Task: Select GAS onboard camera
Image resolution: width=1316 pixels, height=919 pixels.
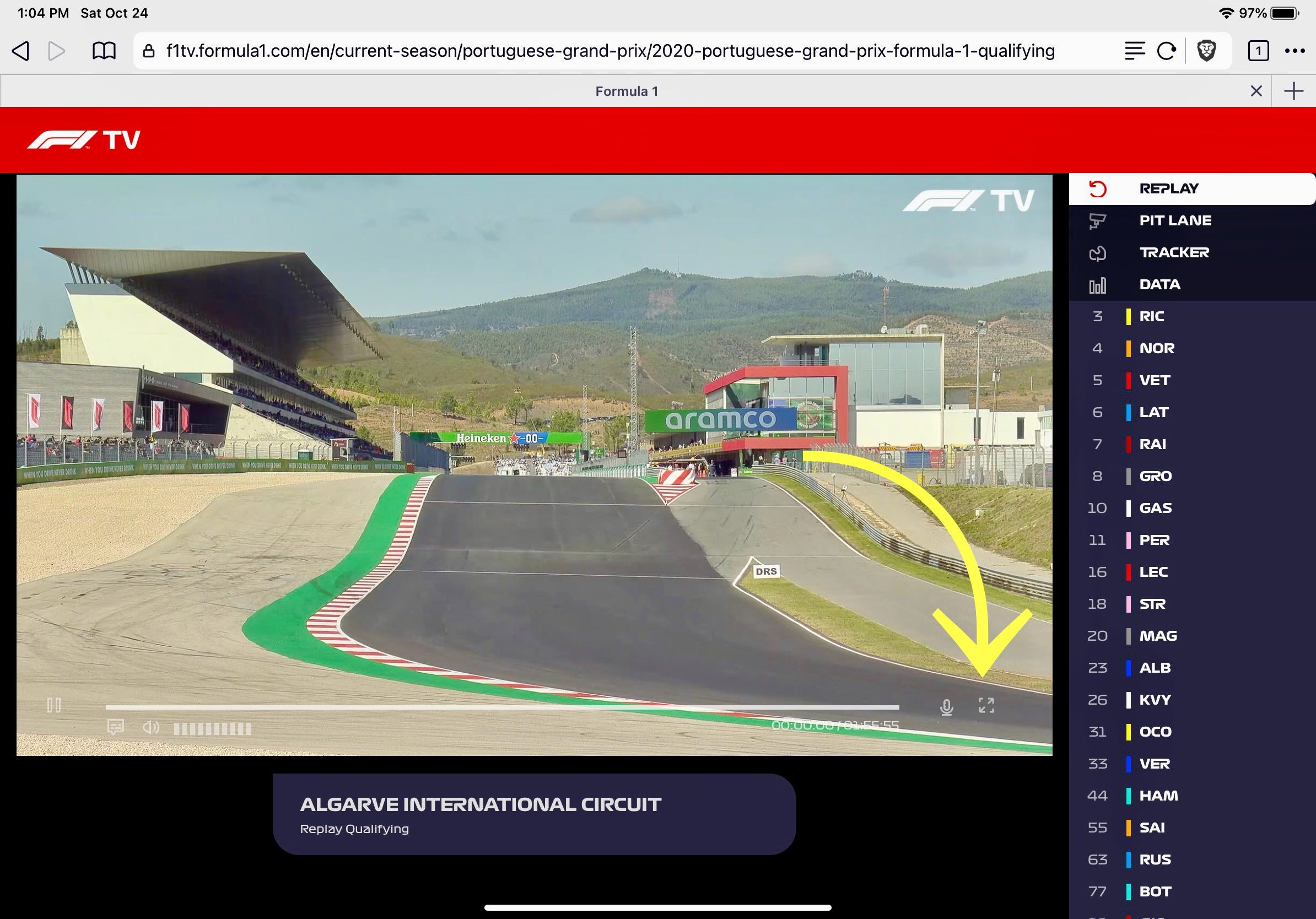Action: tap(1192, 508)
